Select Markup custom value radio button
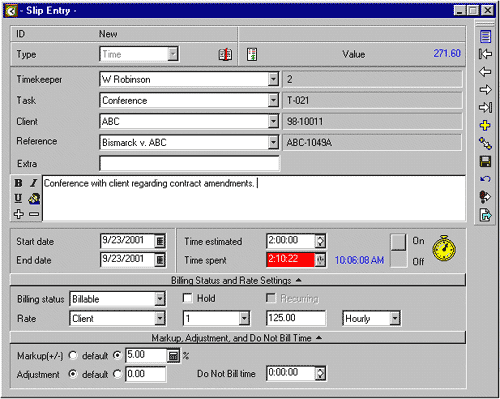This screenshot has height=399, width=500. pyautogui.click(x=117, y=355)
